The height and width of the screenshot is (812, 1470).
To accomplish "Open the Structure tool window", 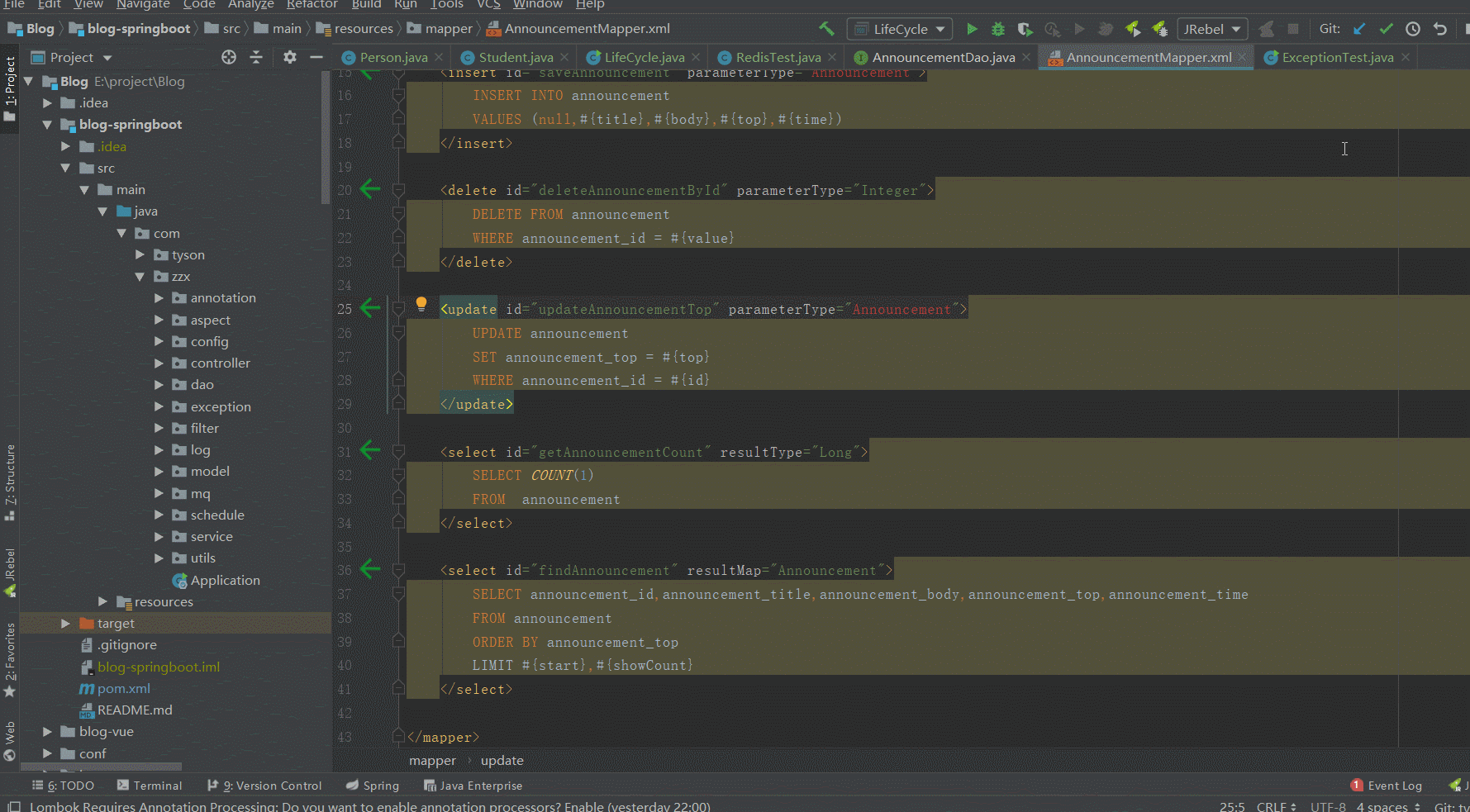I will tap(10, 482).
